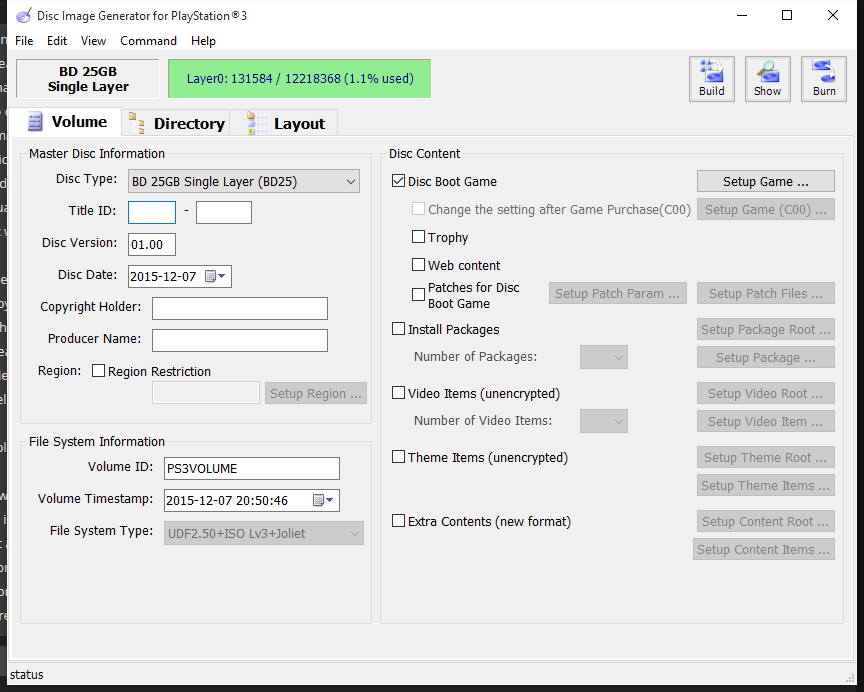864x692 pixels.
Task: Focus the first Title ID field
Action: pos(152,212)
